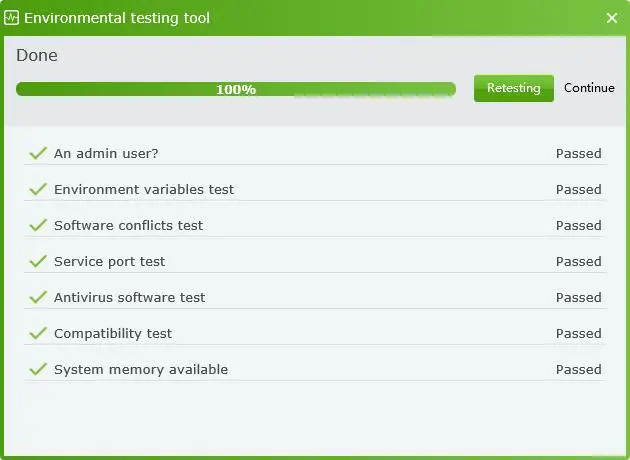Click the checkmark beside Environment variables test

coord(39,189)
